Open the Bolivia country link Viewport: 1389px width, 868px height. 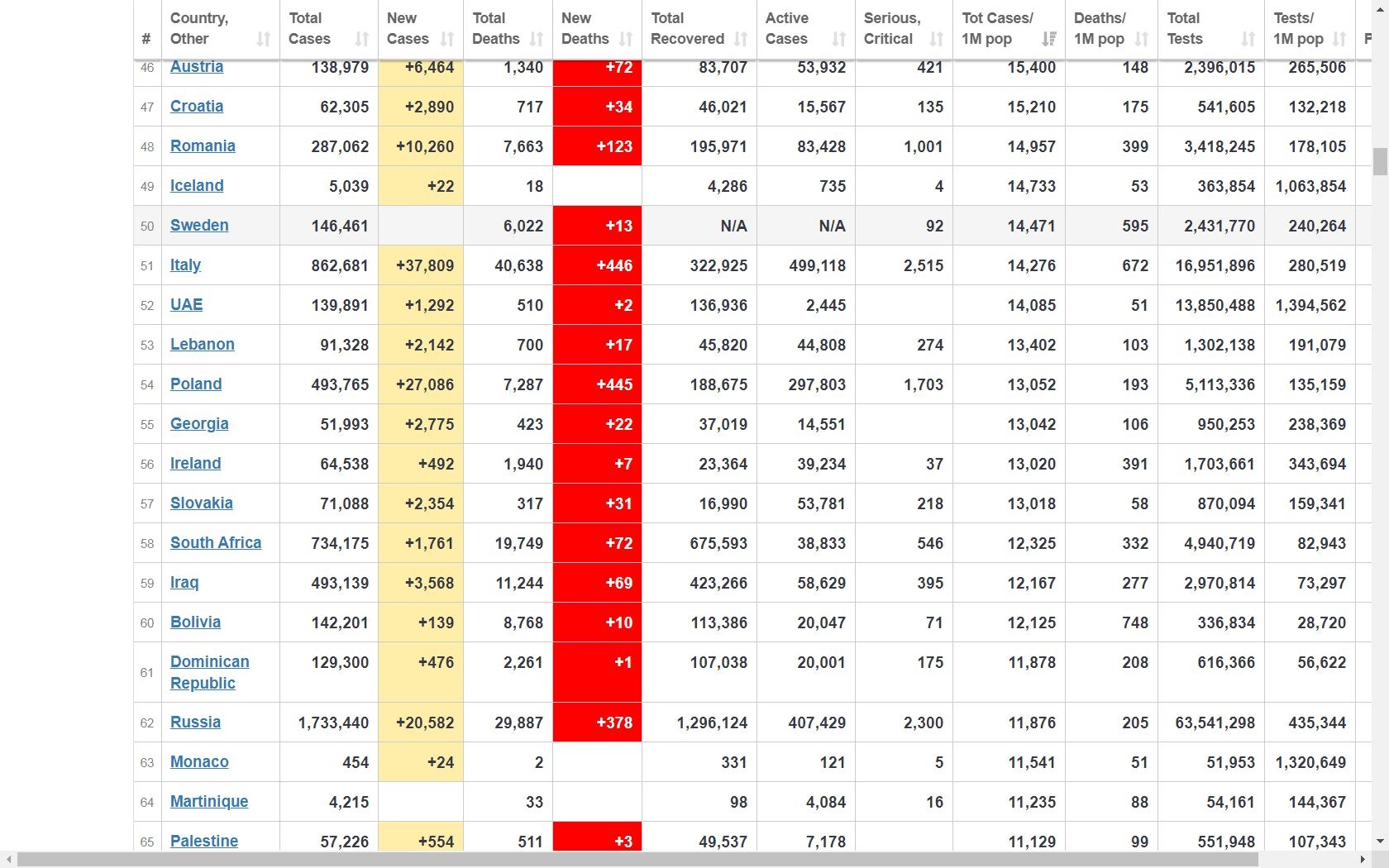pyautogui.click(x=195, y=622)
